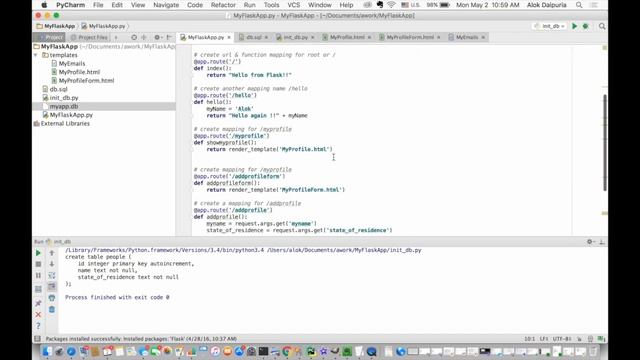Click the Stop square in the Run panel

[x=38, y=264]
